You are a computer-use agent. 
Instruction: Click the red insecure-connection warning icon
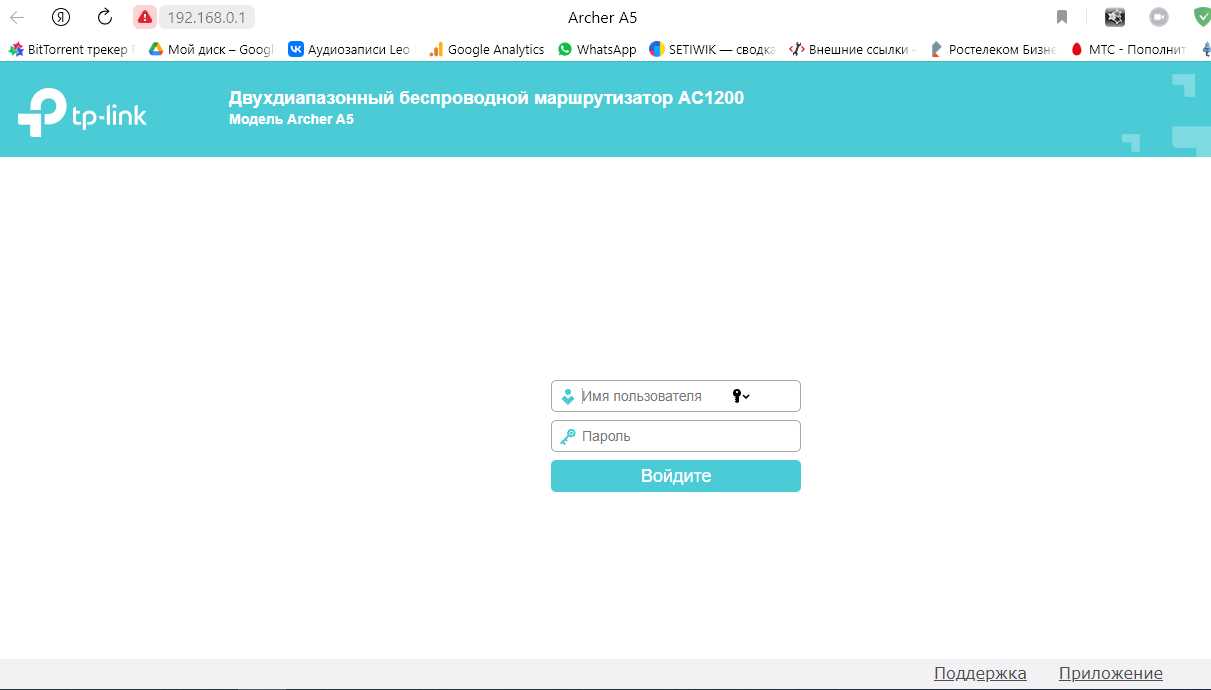[146, 17]
